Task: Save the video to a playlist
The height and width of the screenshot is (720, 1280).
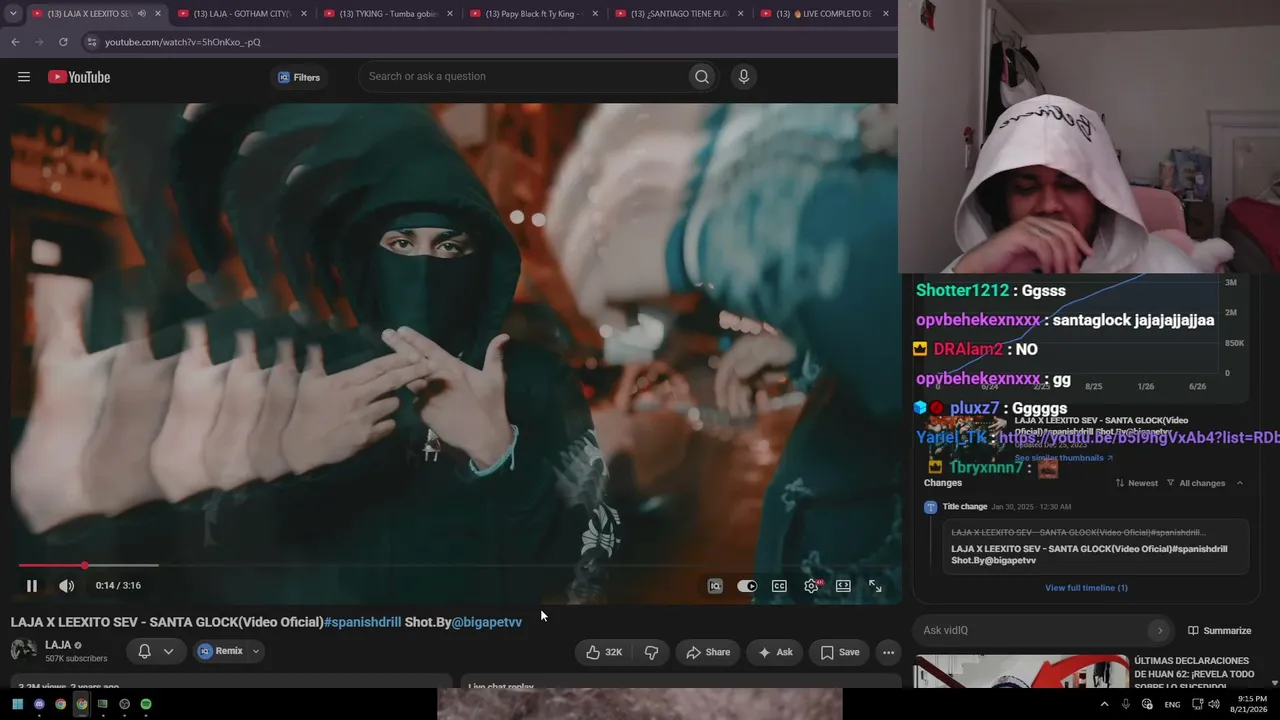Action: coord(840,652)
